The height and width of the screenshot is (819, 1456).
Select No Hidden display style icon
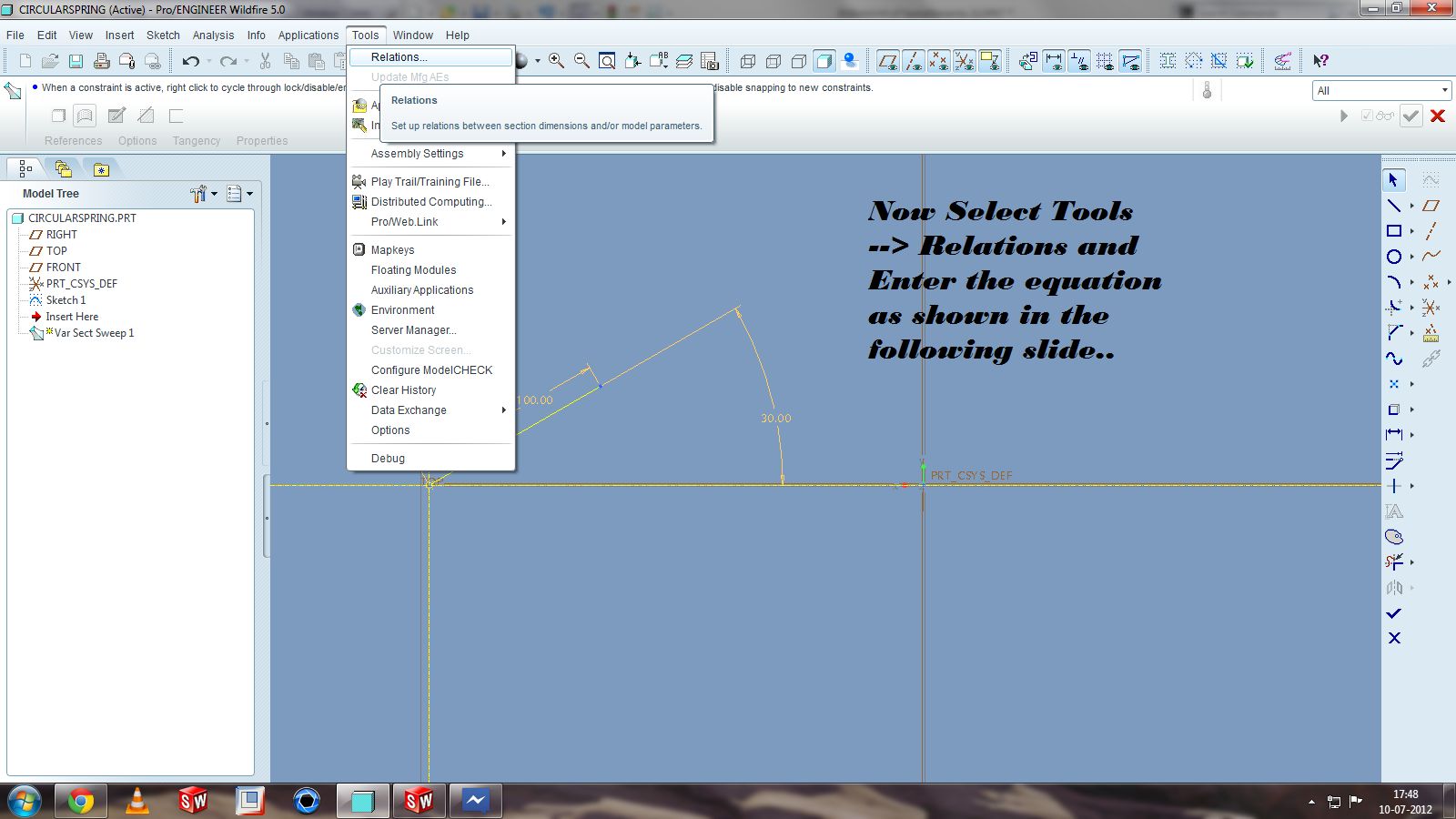click(799, 61)
